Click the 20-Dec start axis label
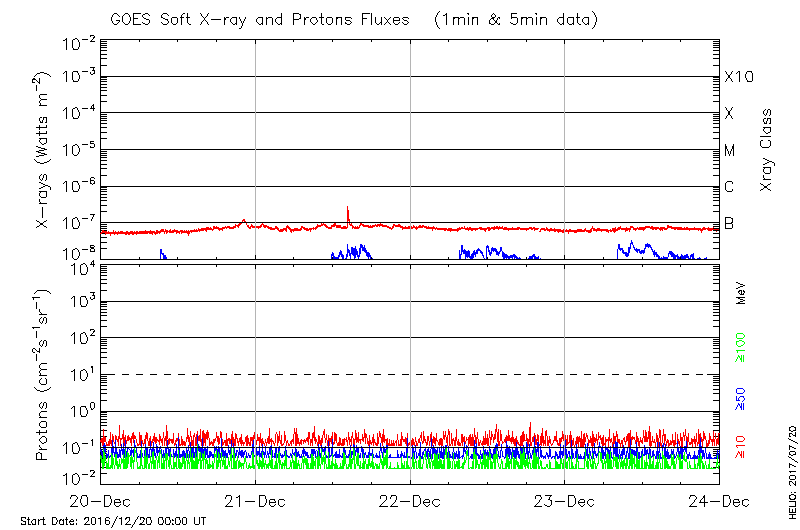Image resolution: width=800 pixels, height=530 pixels. 101,500
